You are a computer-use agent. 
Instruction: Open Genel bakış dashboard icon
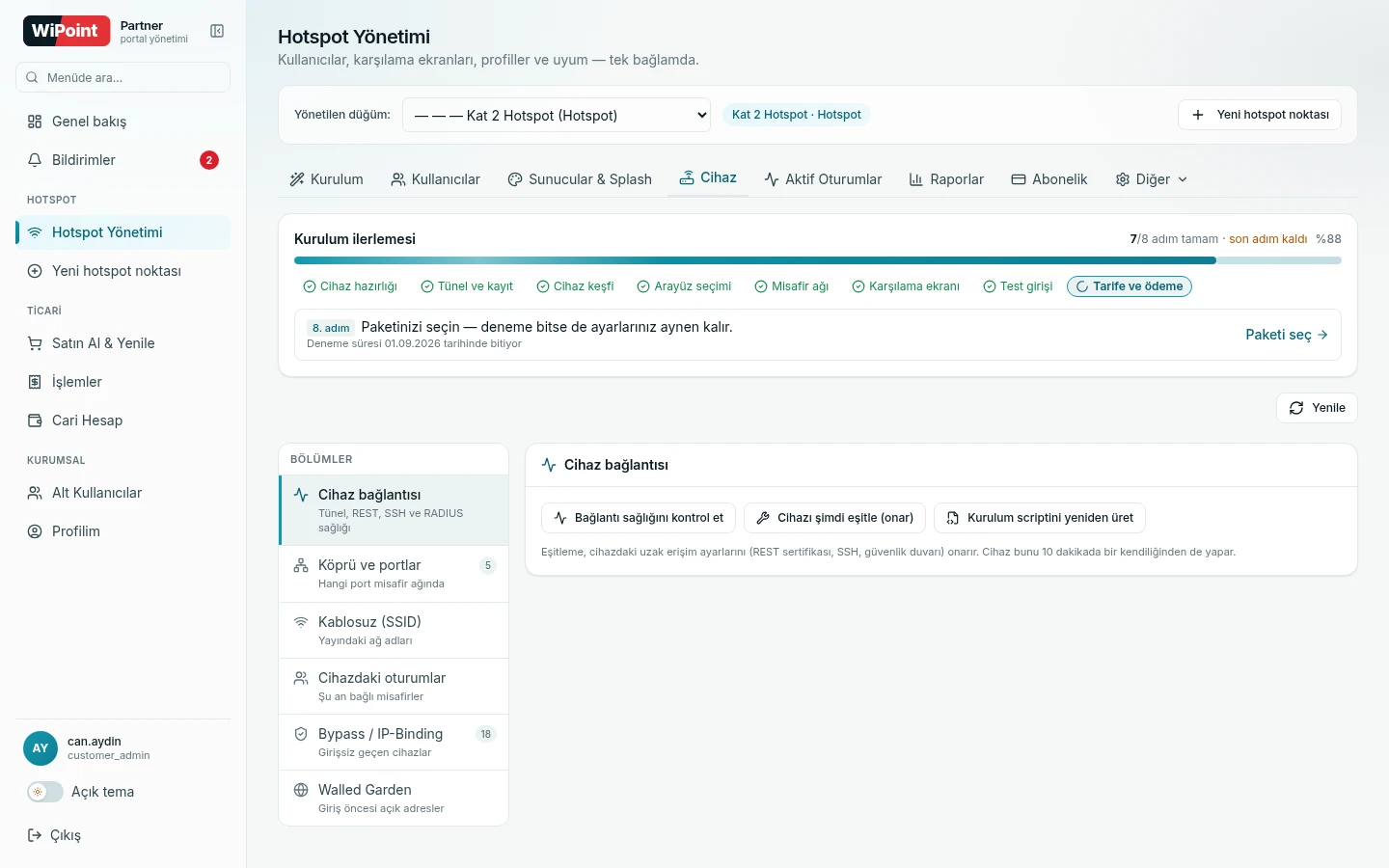point(35,122)
